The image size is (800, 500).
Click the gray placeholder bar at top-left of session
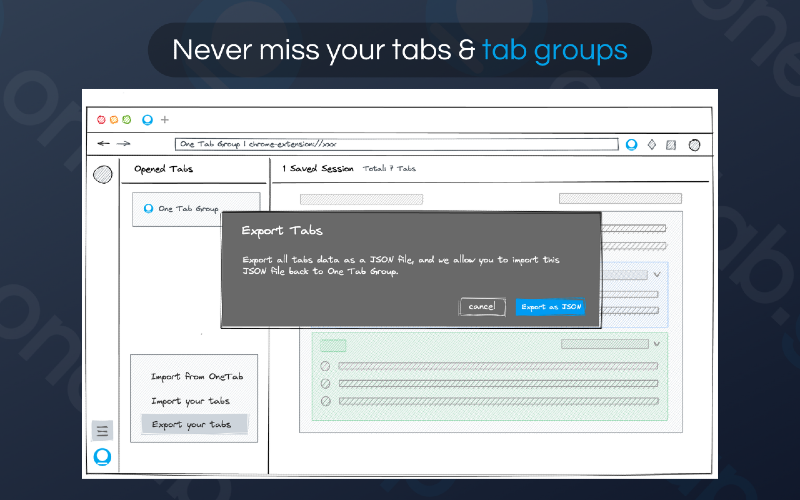point(361,199)
